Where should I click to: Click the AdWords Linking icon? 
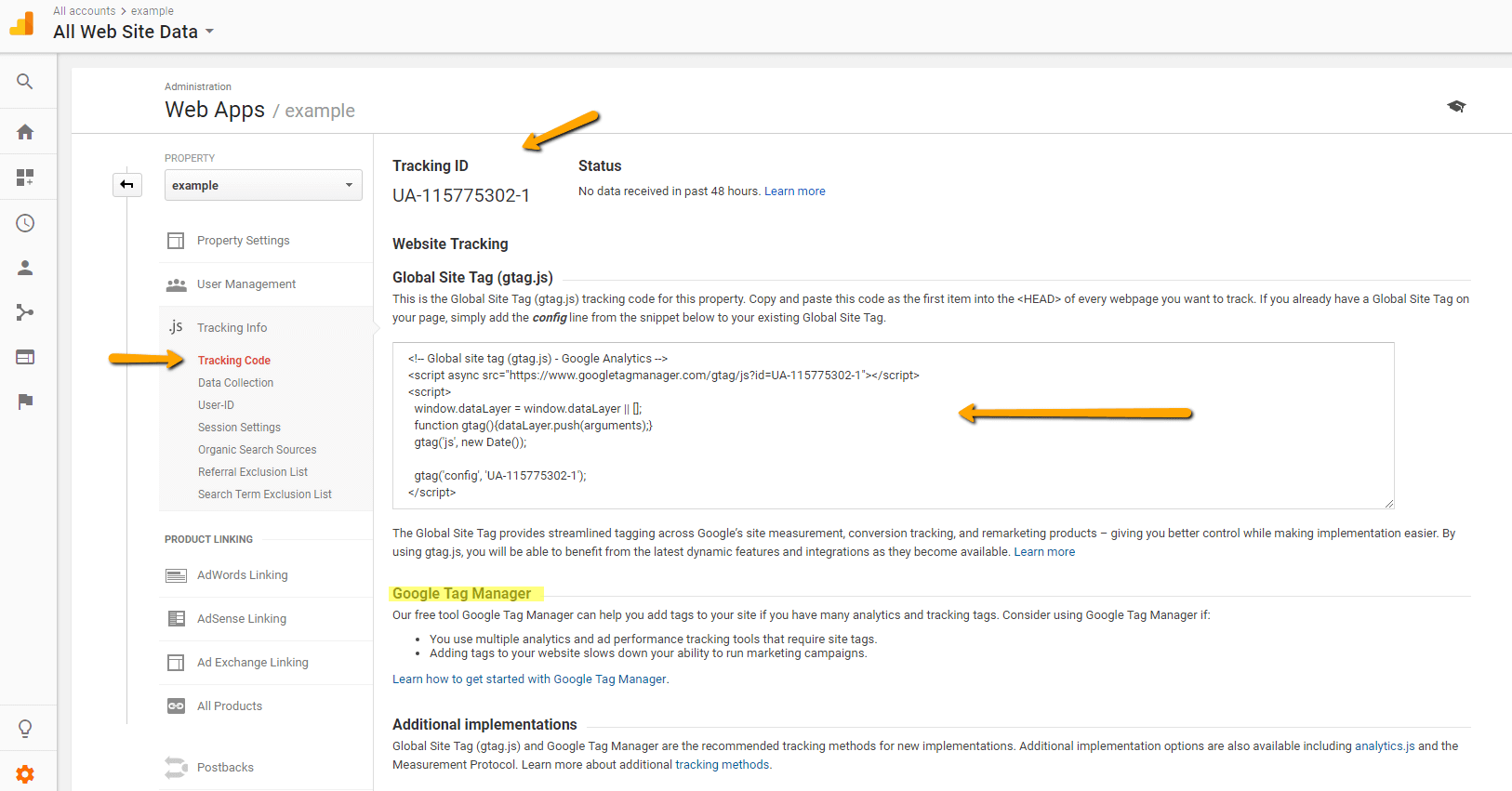pyautogui.click(x=176, y=575)
